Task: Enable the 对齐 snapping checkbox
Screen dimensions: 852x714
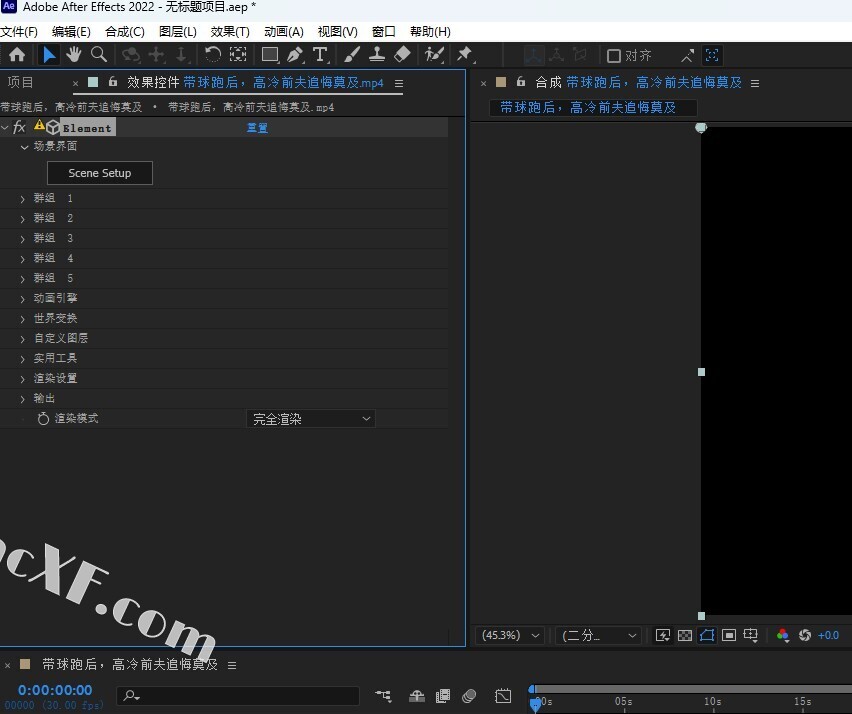Action: pos(614,56)
